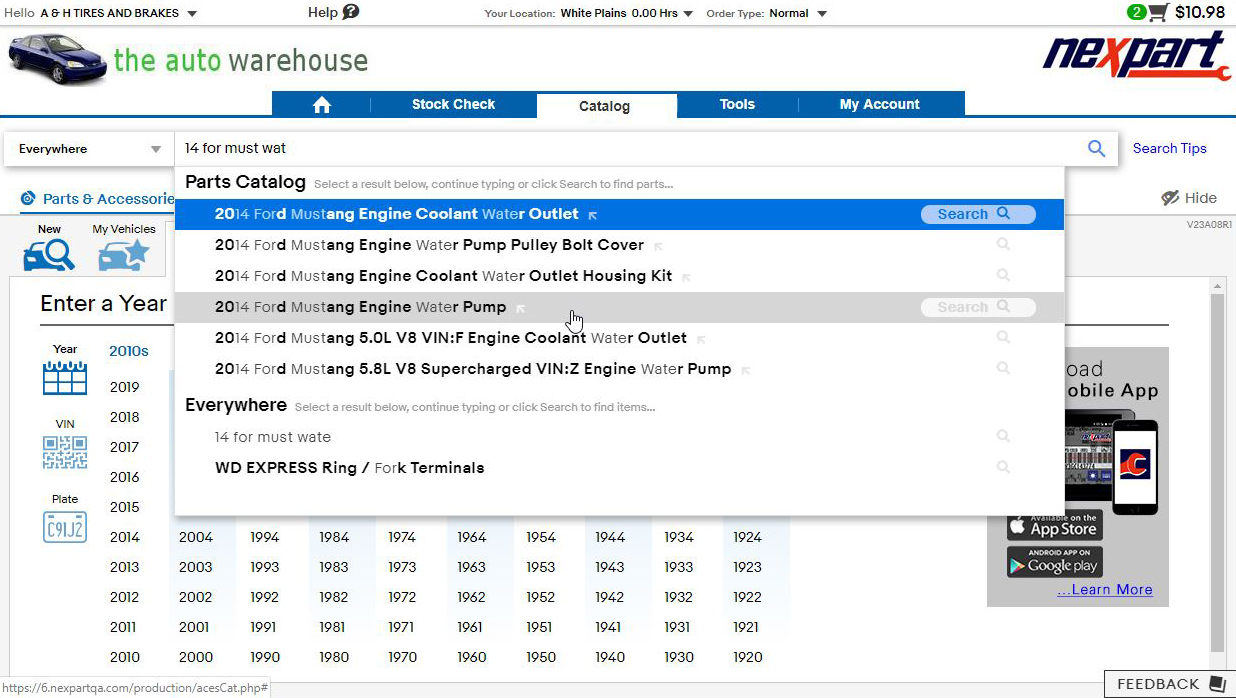Image resolution: width=1236 pixels, height=698 pixels.
Task: Select year 1920
Action: click(x=747, y=657)
